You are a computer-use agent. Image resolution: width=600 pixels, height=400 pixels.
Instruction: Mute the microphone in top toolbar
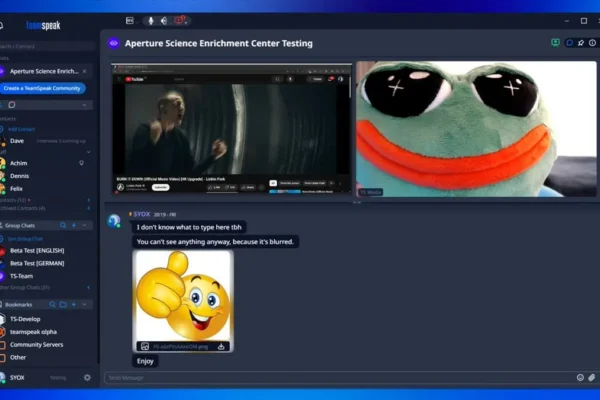(x=151, y=20)
